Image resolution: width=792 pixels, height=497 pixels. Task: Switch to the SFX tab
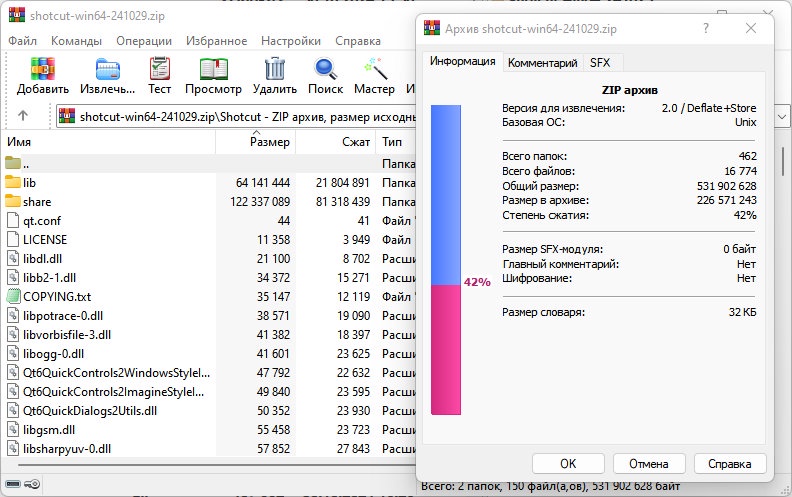coord(600,62)
